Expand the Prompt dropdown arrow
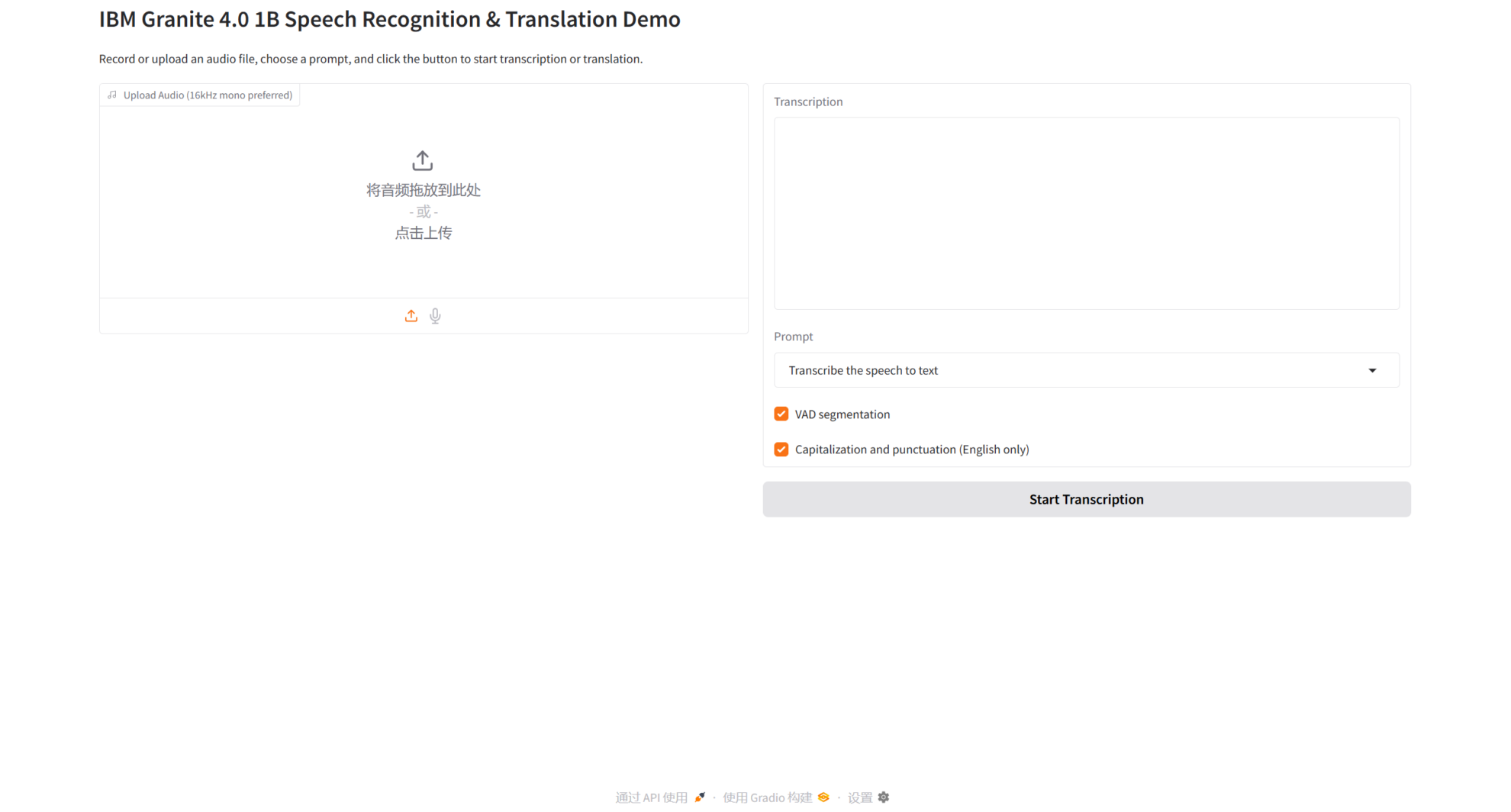 (1371, 371)
